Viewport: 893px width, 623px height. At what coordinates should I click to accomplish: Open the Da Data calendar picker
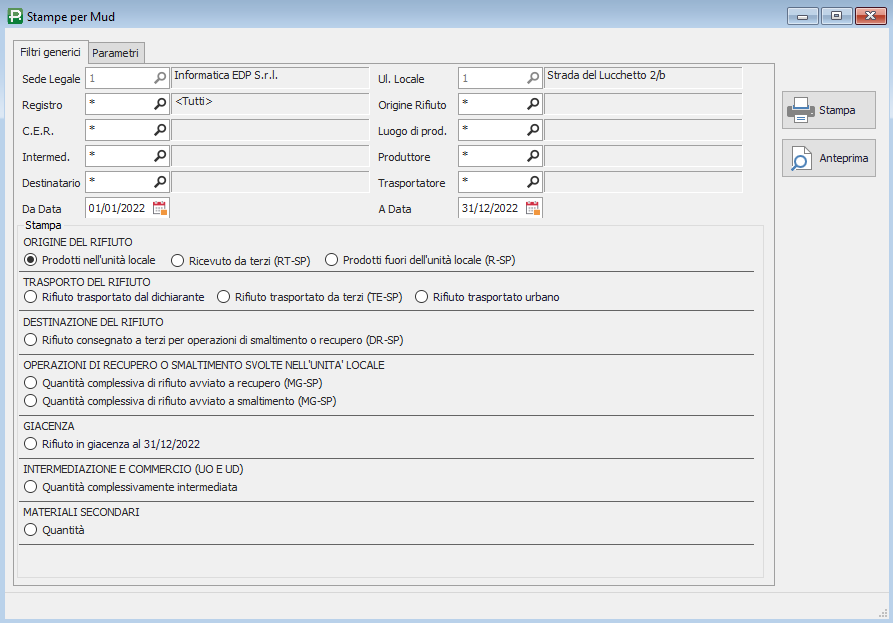pyautogui.click(x=160, y=208)
